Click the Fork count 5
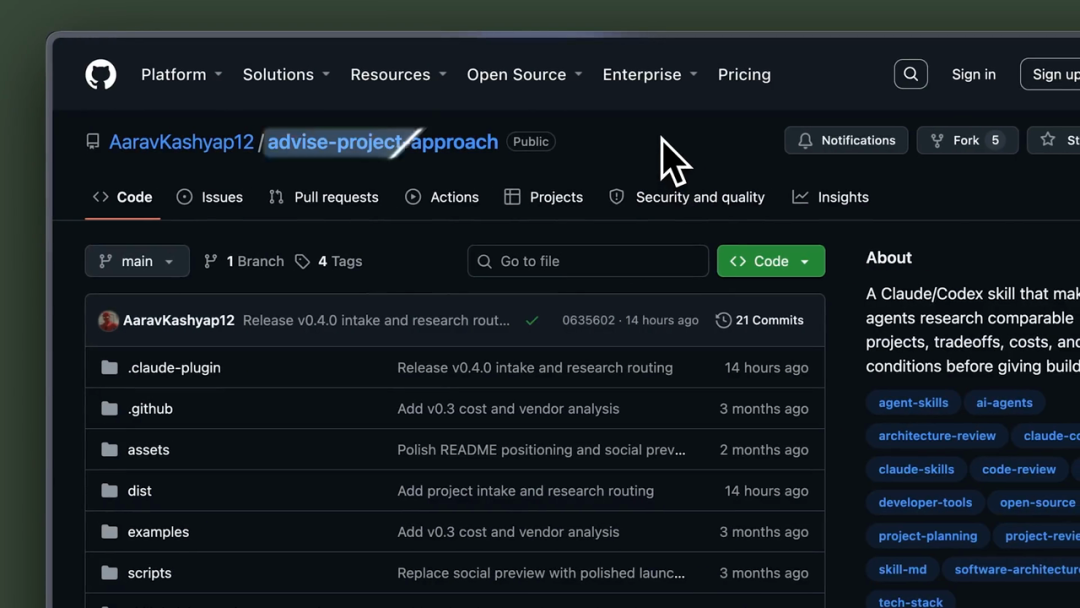The height and width of the screenshot is (608, 1080). (995, 140)
